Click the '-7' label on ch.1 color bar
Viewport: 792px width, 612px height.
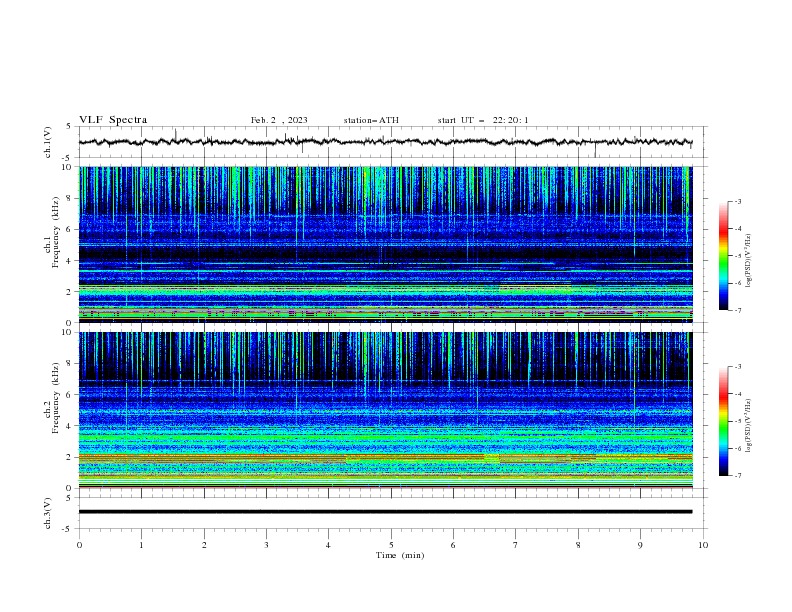click(x=737, y=310)
